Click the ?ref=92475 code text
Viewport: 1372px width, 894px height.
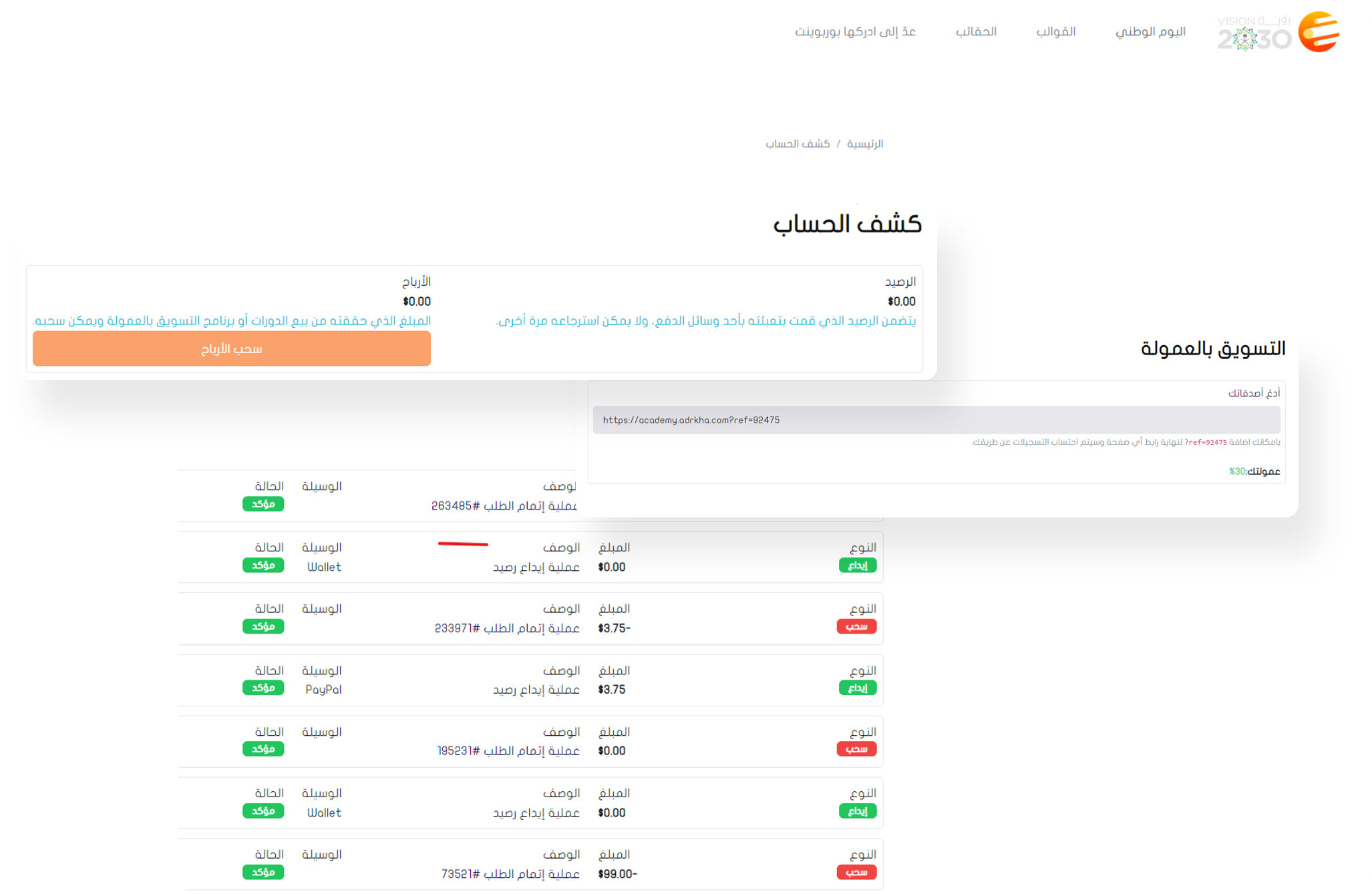click(1206, 442)
